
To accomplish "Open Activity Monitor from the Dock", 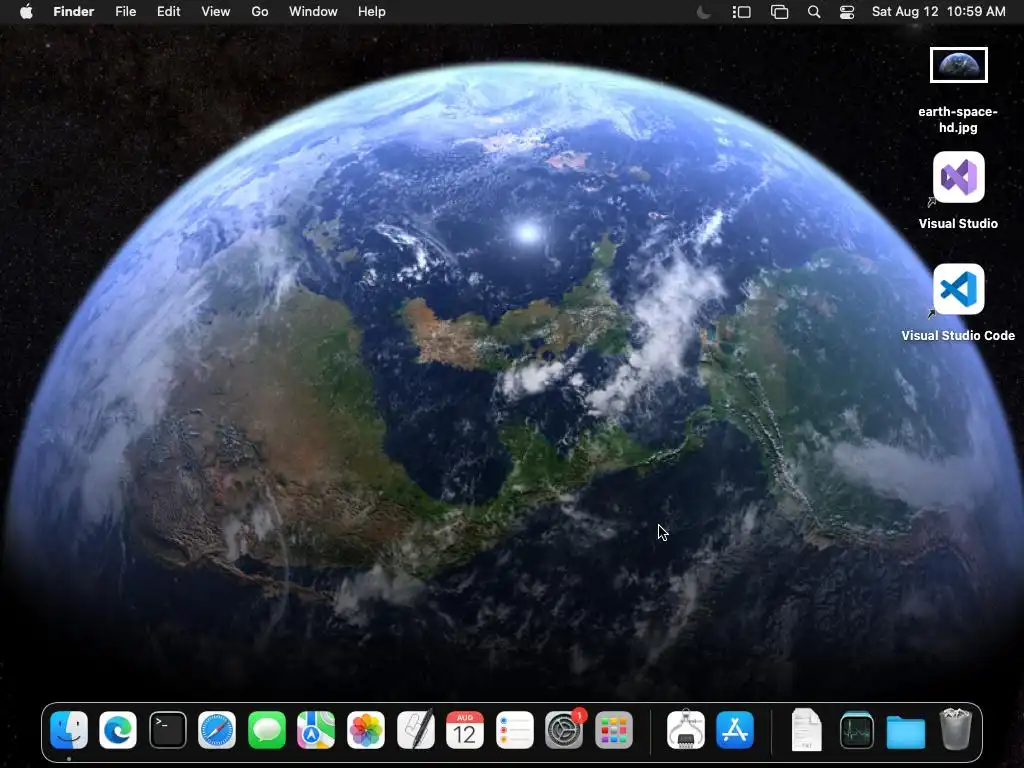I will tap(857, 729).
